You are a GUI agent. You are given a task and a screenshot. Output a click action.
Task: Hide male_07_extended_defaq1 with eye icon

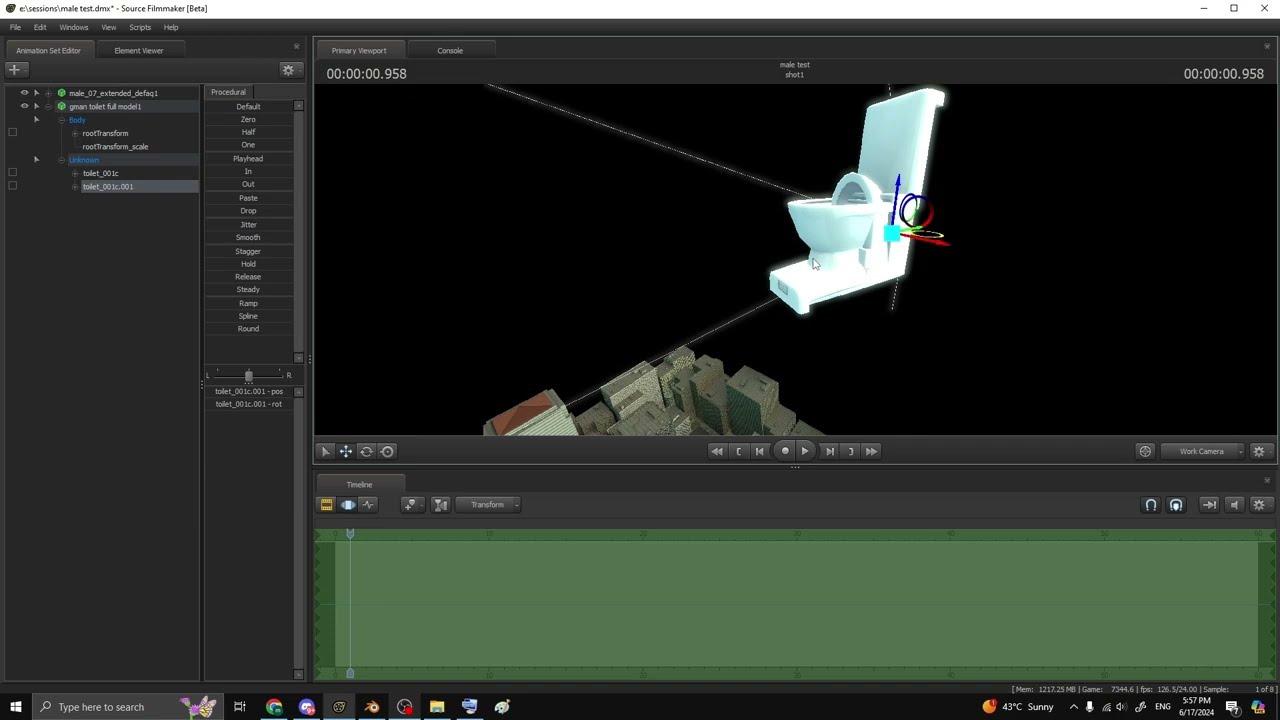(x=24, y=93)
